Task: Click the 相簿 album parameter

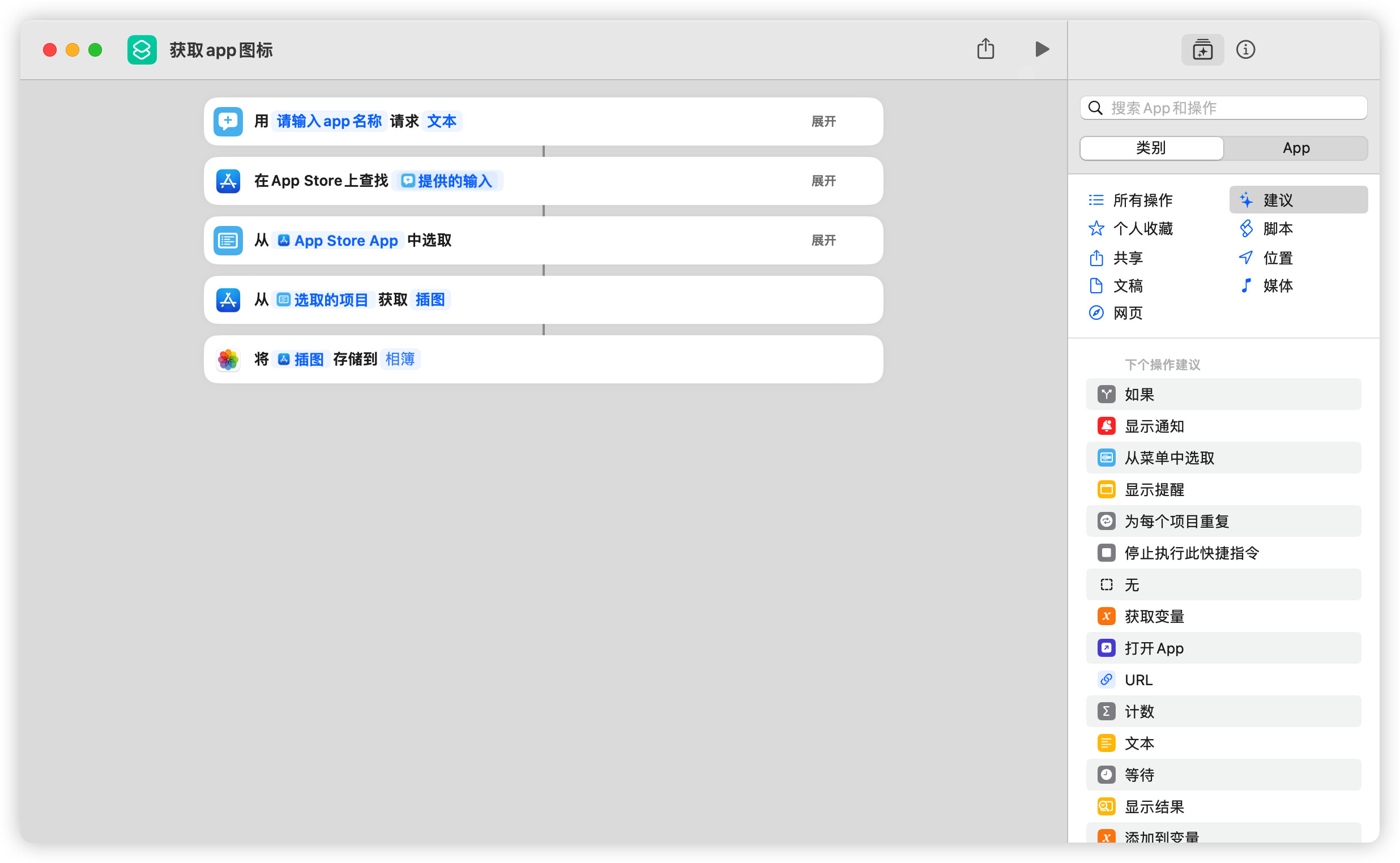Action: pos(400,359)
